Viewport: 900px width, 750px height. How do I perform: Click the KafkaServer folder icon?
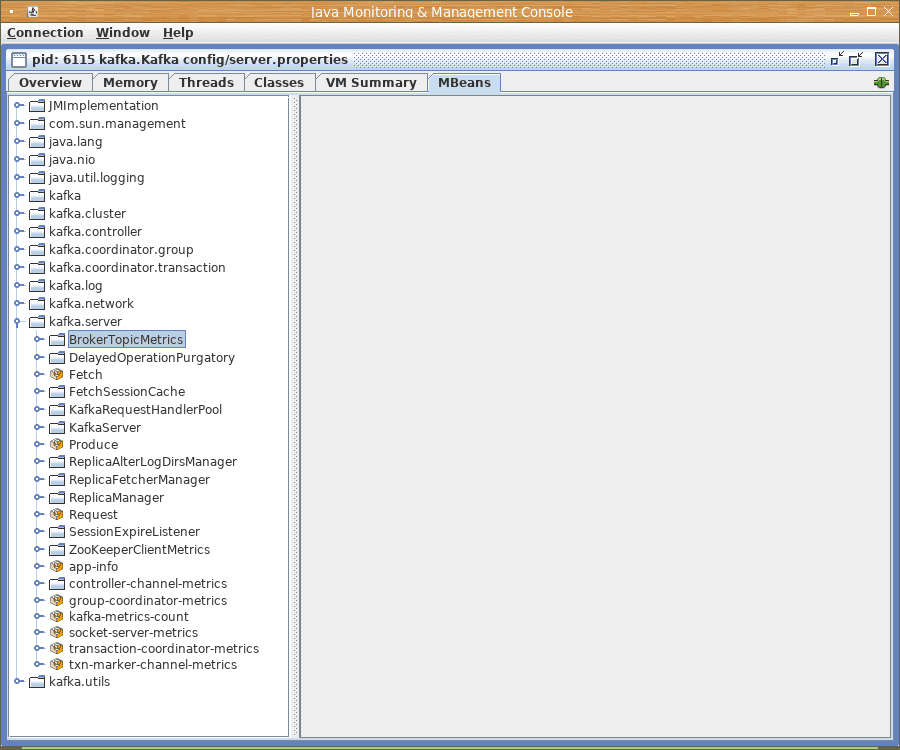tap(57, 428)
